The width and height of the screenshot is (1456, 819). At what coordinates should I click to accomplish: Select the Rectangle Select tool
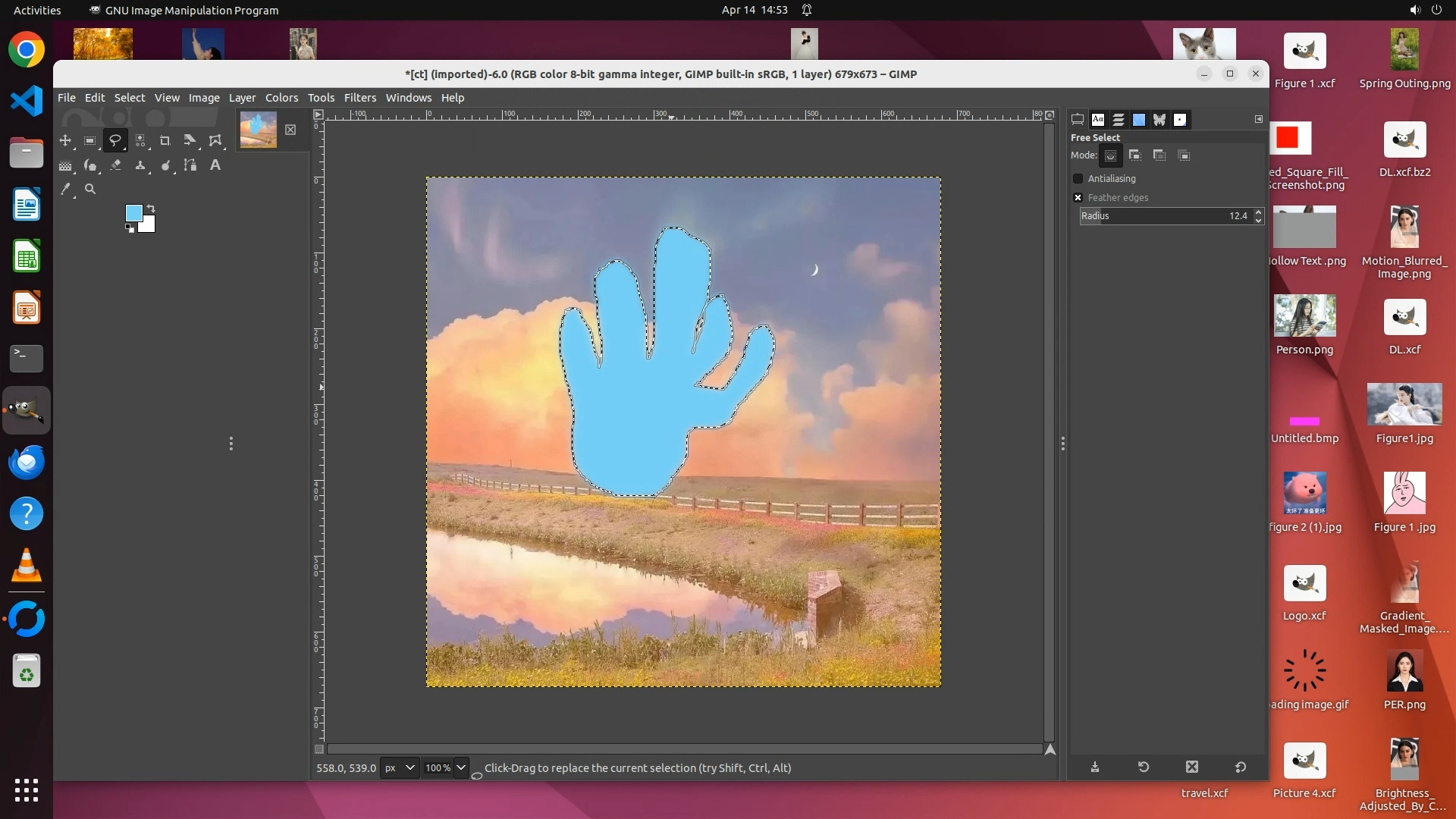(90, 141)
